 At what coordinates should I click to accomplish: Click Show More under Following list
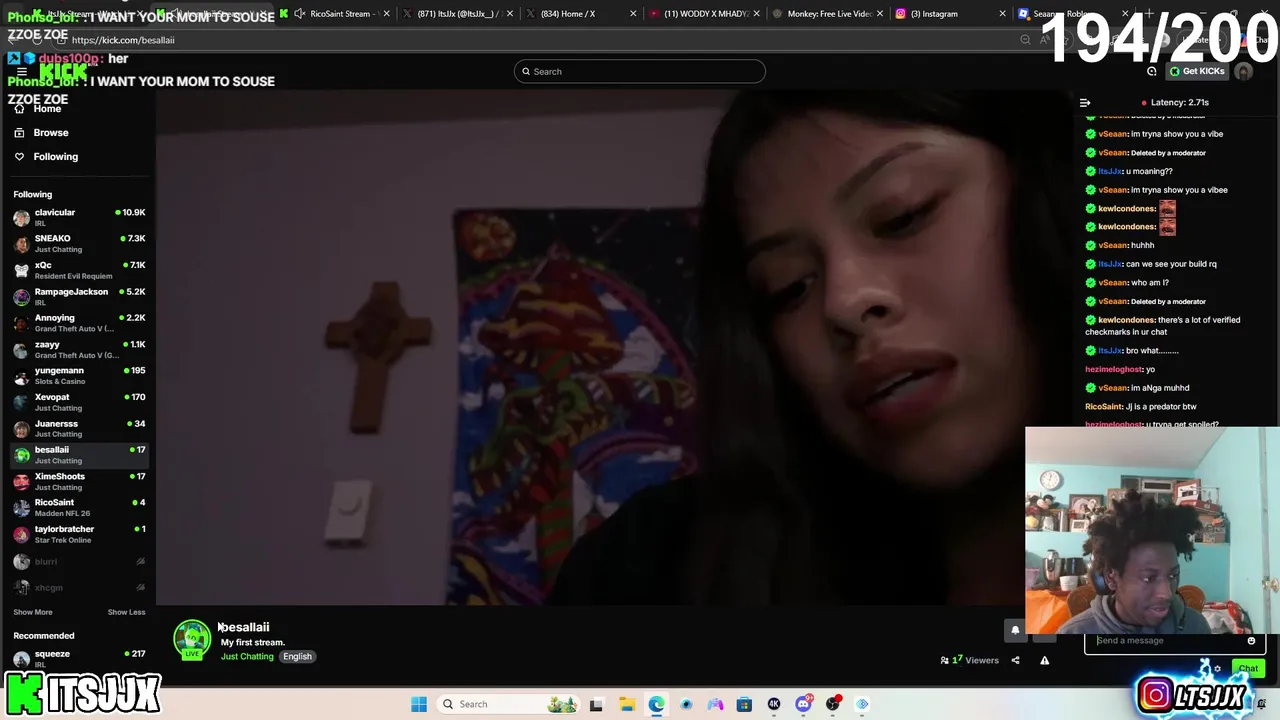point(33,612)
